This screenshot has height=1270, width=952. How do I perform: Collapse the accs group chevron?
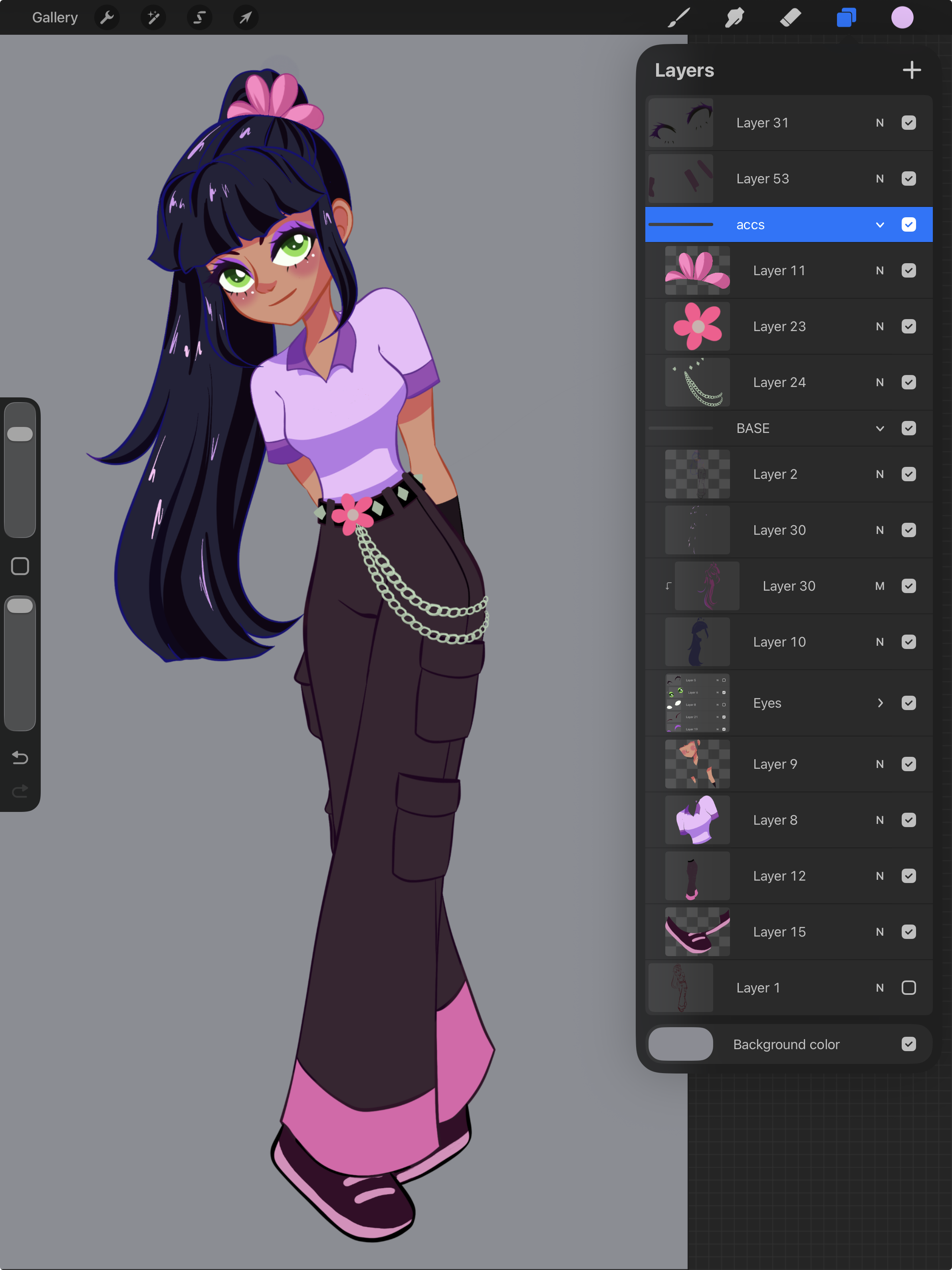(x=880, y=225)
